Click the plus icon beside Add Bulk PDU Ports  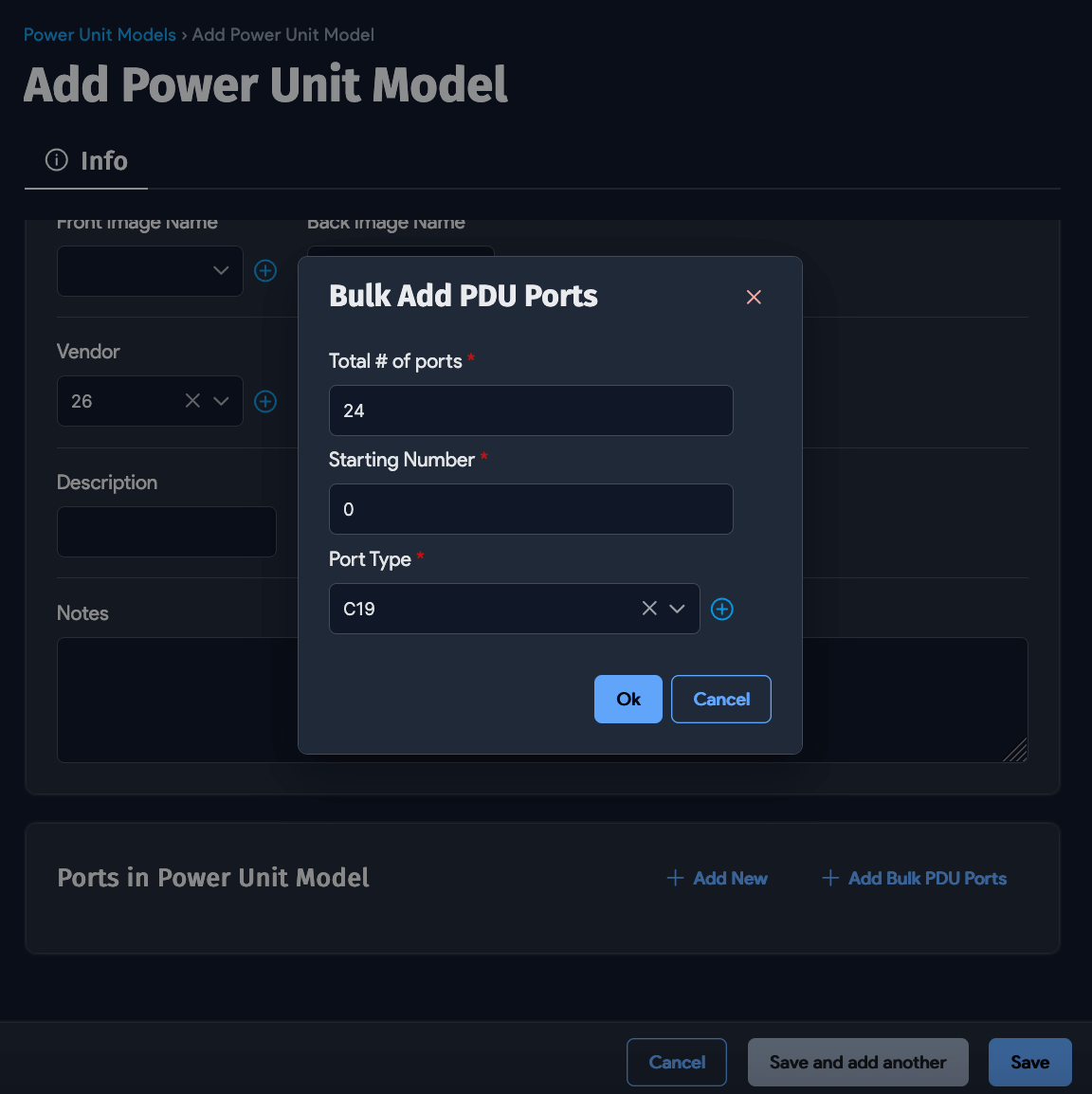(x=829, y=878)
